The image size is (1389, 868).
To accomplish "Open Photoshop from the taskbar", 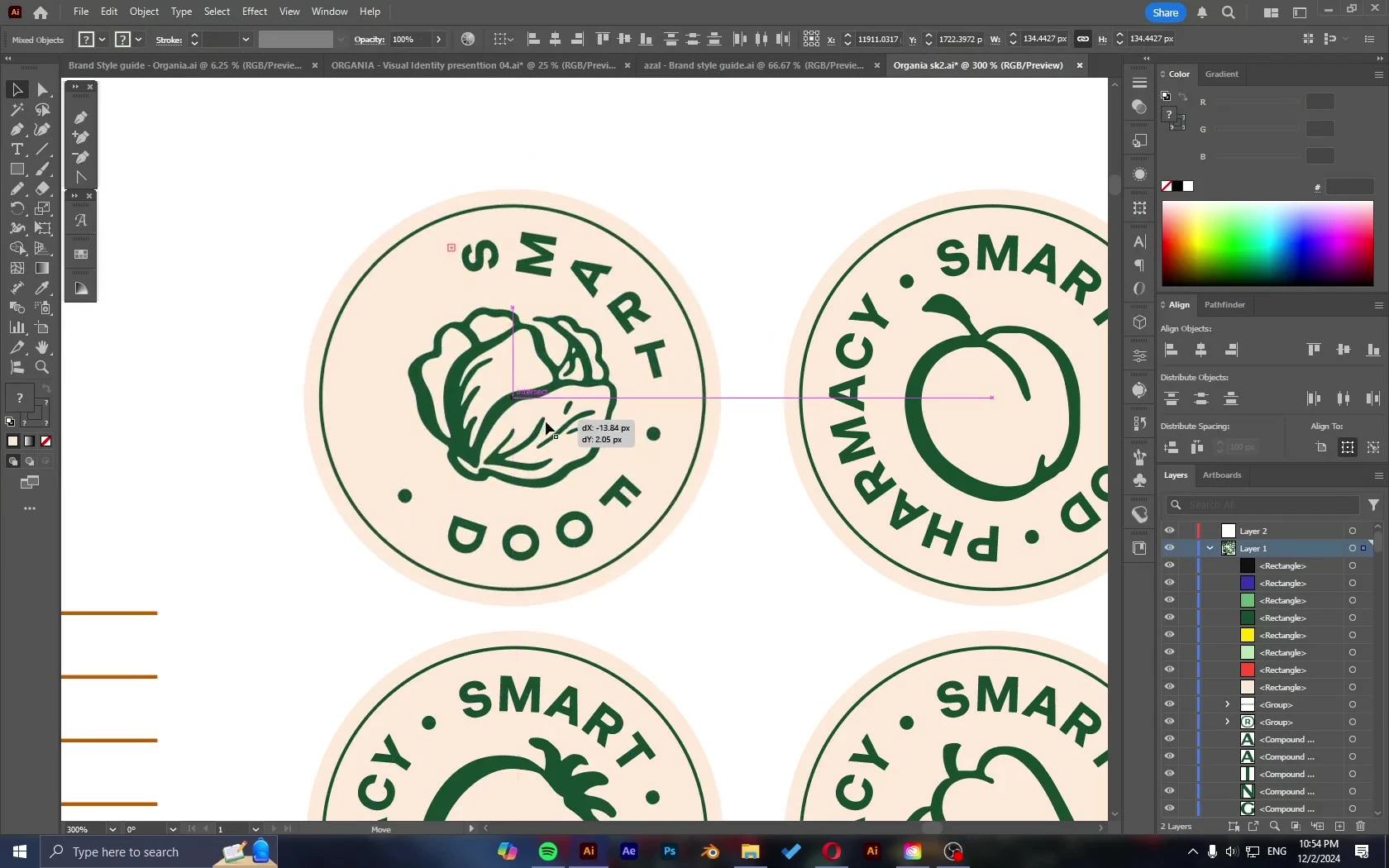I will 670,851.
